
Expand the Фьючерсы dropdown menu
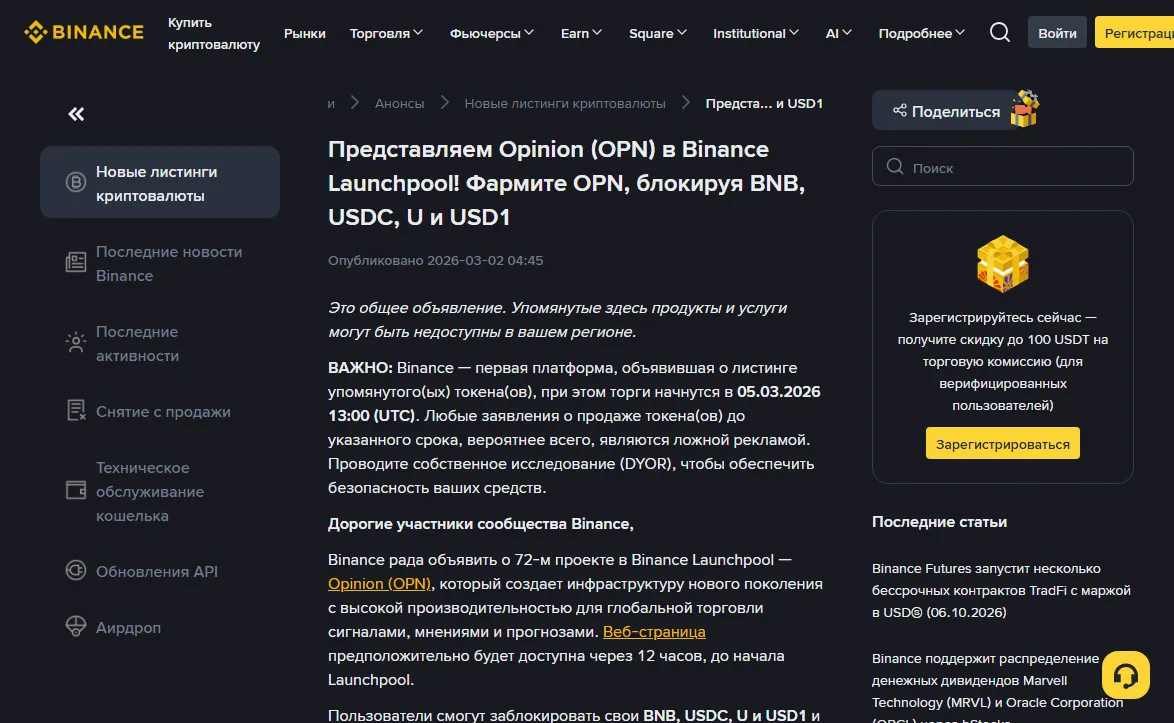[x=491, y=33]
